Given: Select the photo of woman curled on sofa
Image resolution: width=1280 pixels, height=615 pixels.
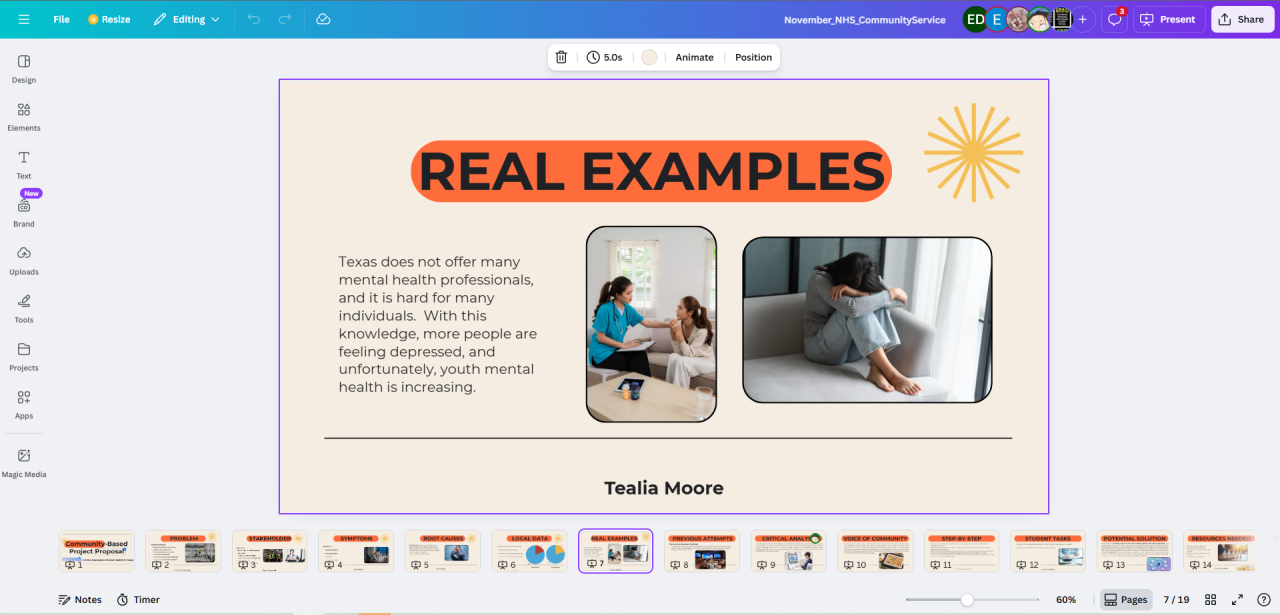Looking at the screenshot, I should click(867, 320).
